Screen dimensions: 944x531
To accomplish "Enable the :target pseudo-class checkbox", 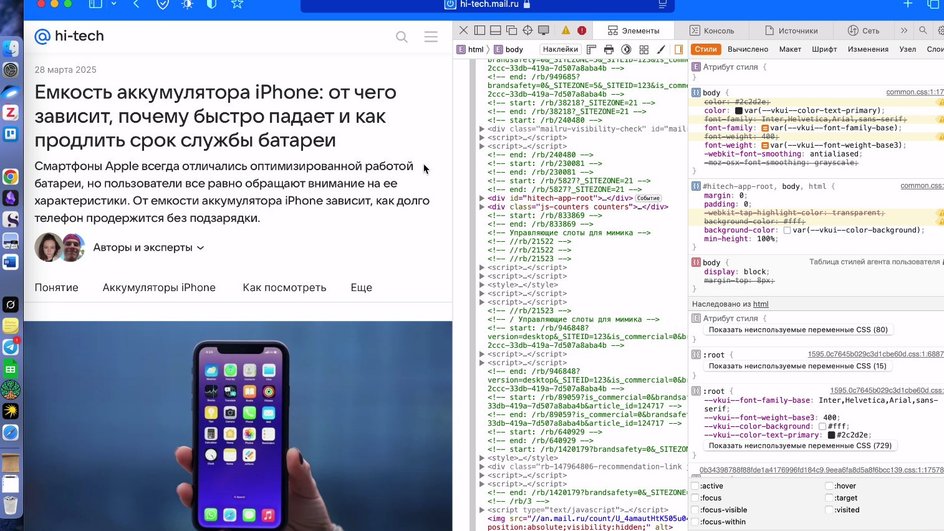I will pos(829,498).
